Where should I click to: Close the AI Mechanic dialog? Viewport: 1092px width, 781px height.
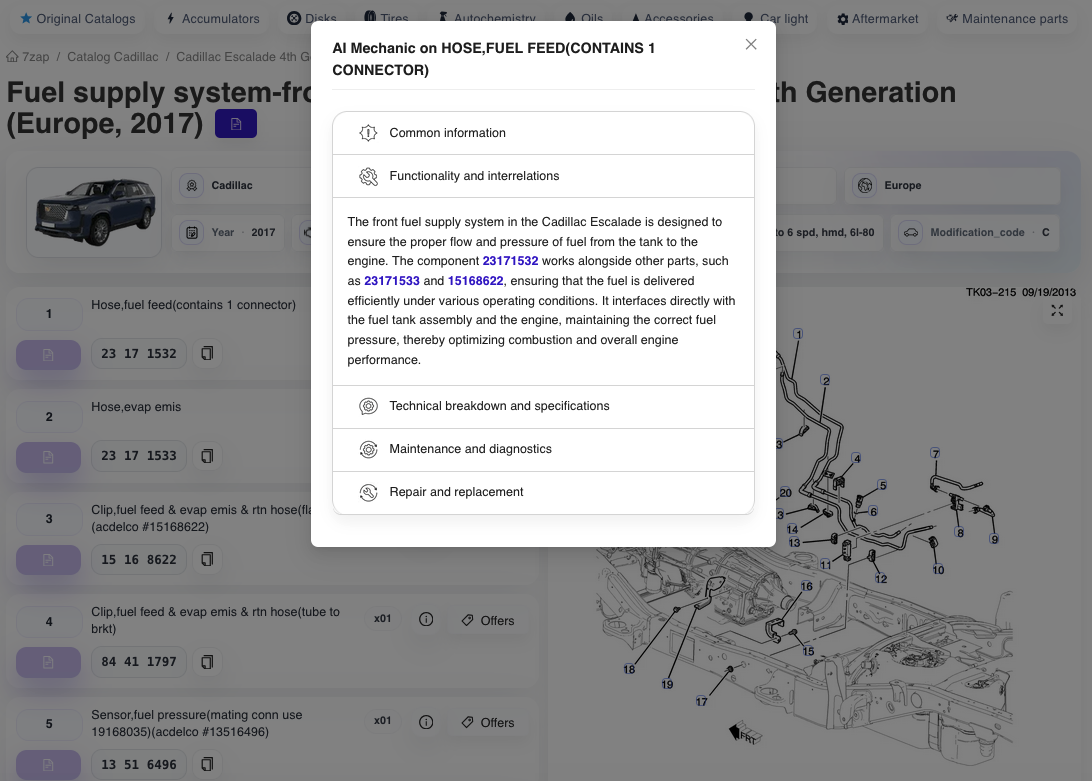pos(751,45)
